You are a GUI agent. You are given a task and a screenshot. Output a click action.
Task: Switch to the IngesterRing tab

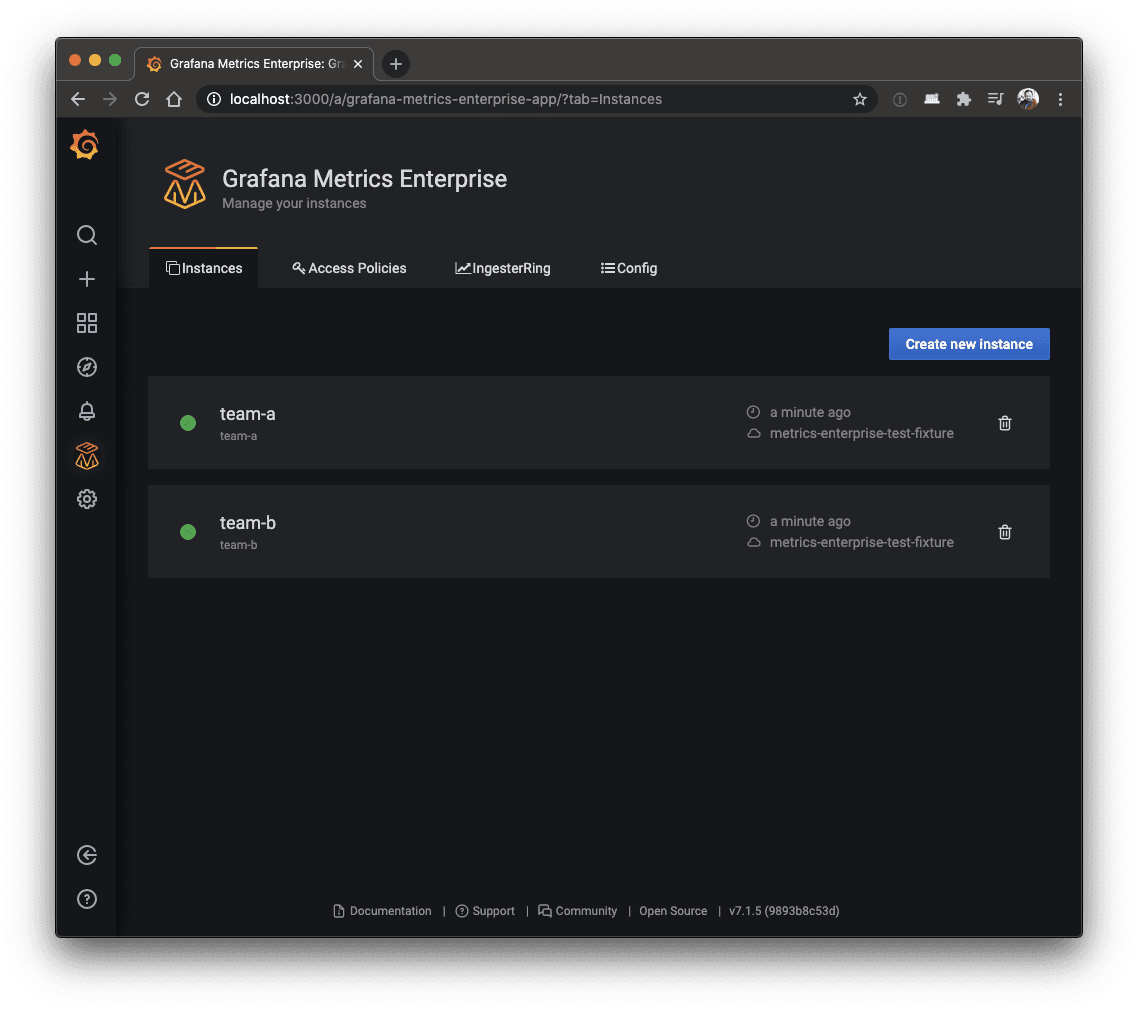click(x=503, y=268)
